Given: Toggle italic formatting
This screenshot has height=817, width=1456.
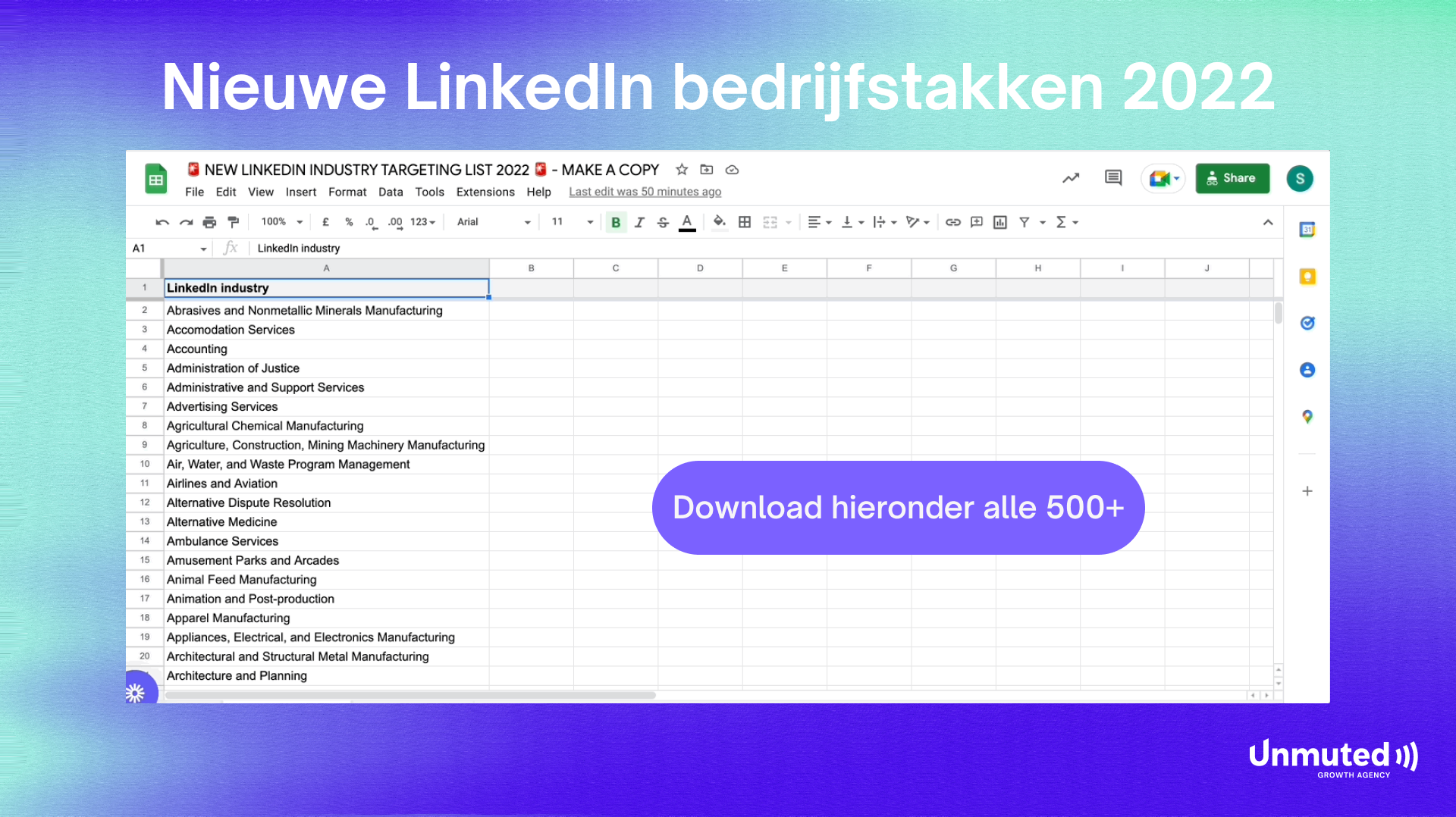Looking at the screenshot, I should (639, 222).
